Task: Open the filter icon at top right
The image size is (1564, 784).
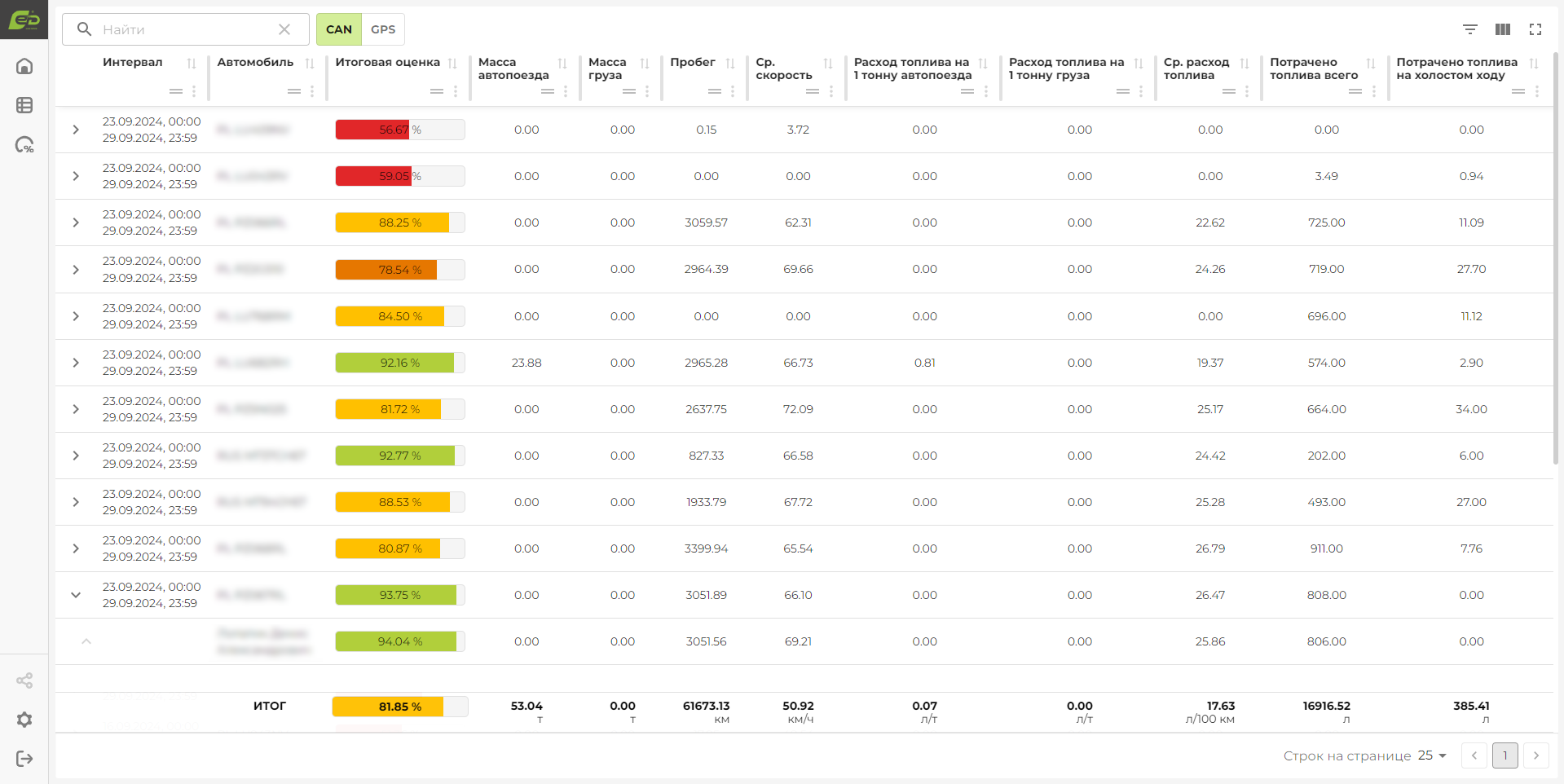Action: coord(1470,29)
